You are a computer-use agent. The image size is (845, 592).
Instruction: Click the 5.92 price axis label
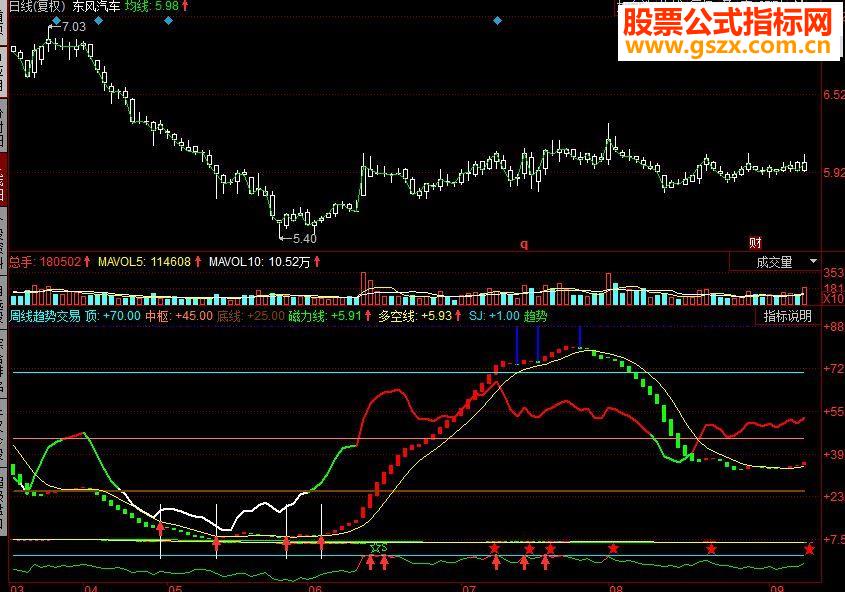coord(834,173)
